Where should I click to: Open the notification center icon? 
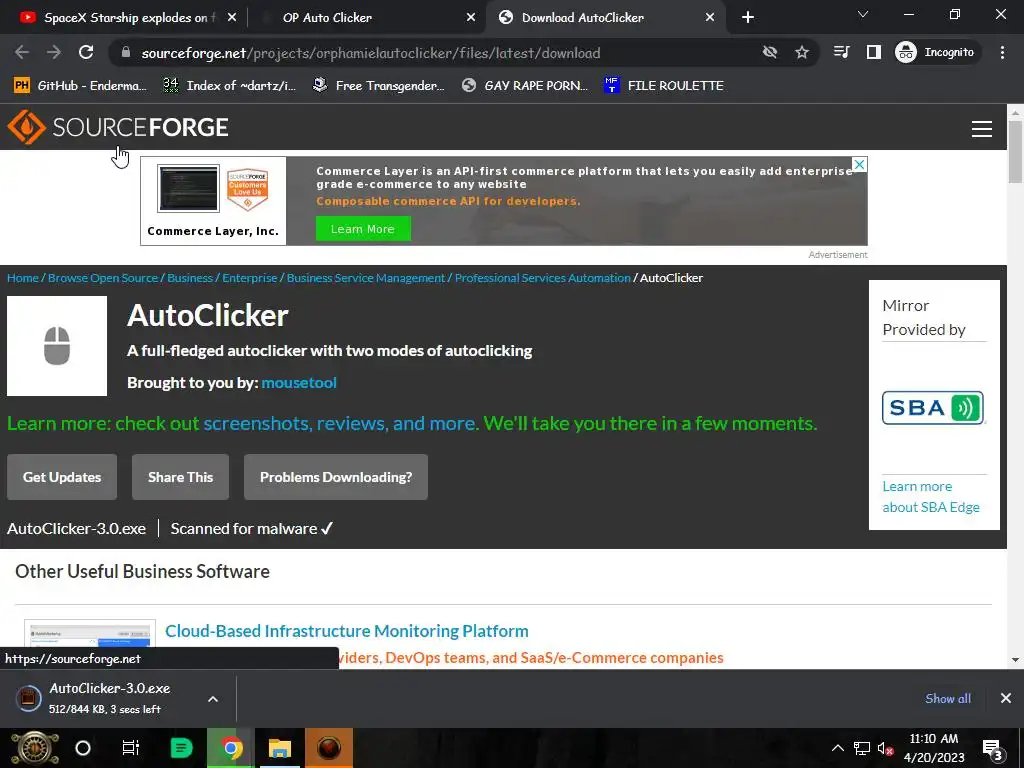(993, 750)
